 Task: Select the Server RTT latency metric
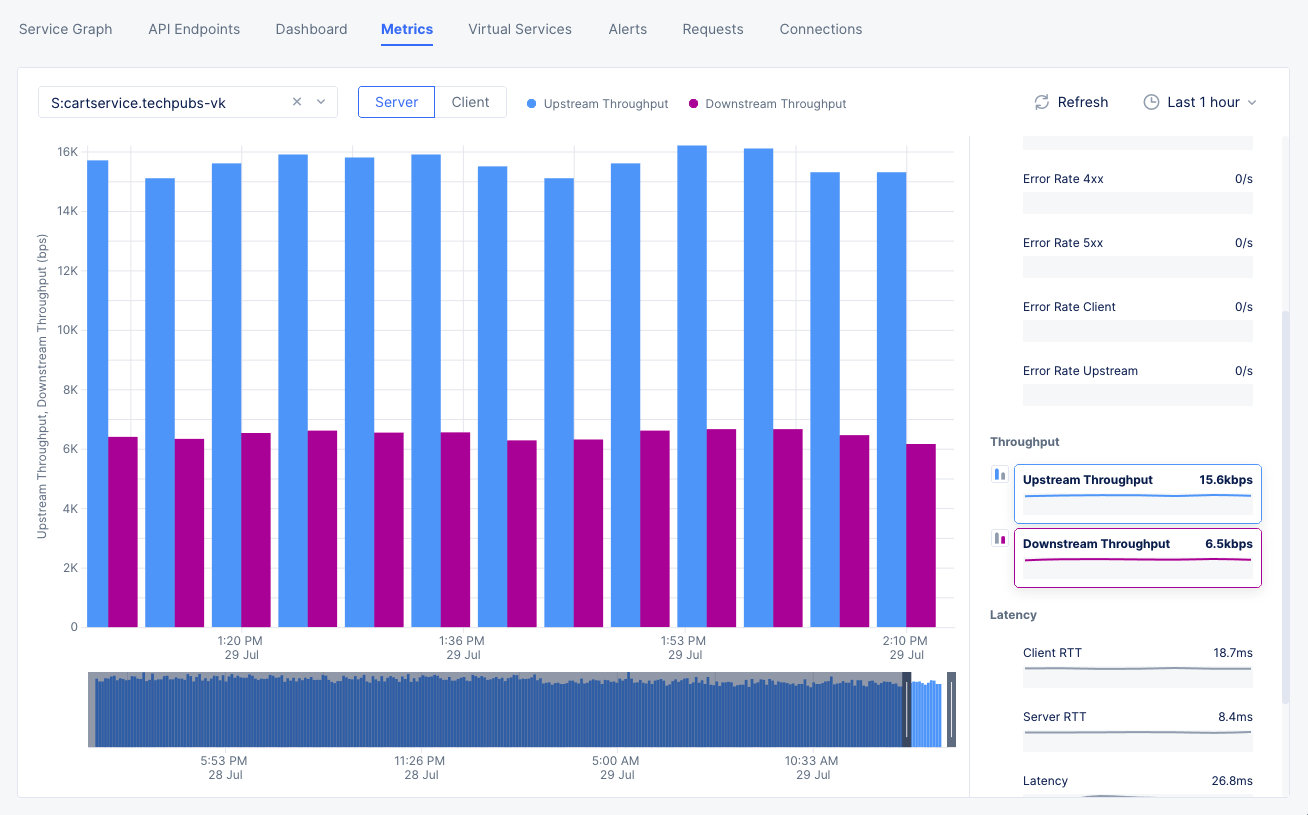coord(1138,730)
